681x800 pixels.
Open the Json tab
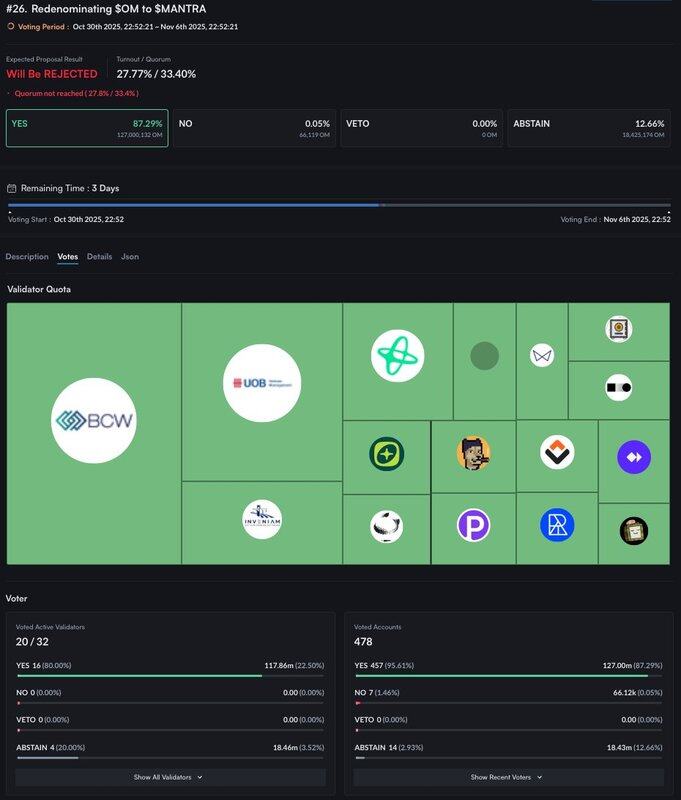(130, 257)
